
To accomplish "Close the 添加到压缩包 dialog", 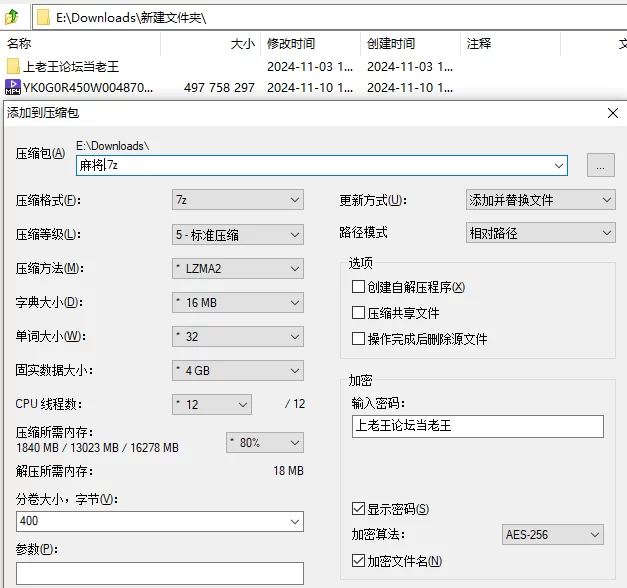I will click(613, 113).
